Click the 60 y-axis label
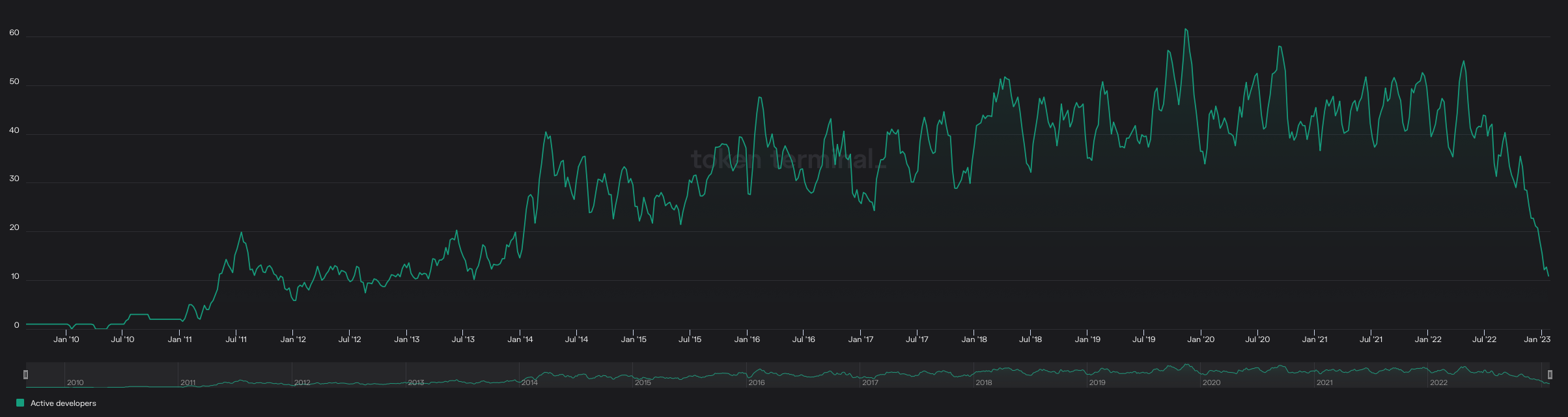The width and height of the screenshot is (1568, 417). click(14, 33)
